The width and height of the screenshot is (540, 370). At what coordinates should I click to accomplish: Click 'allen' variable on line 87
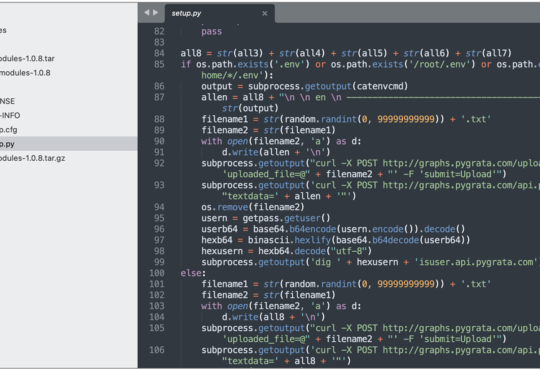pyautogui.click(x=214, y=97)
